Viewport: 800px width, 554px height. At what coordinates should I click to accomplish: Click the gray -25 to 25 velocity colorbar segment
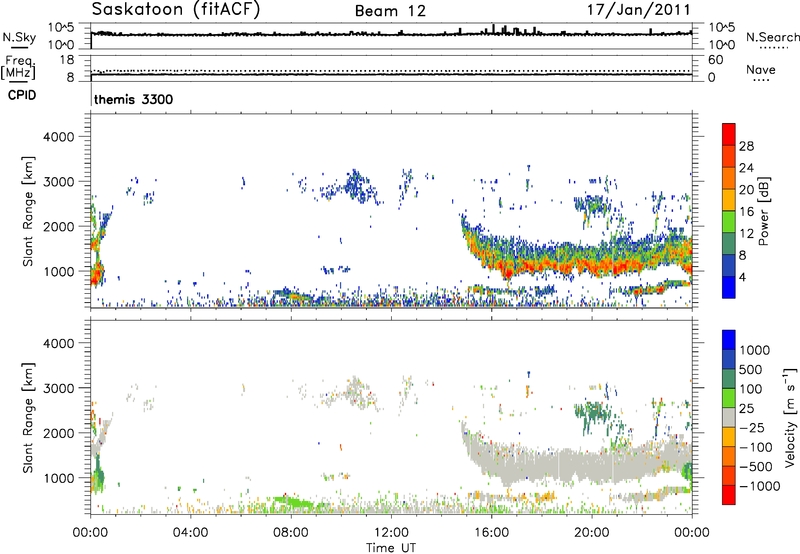pos(729,417)
